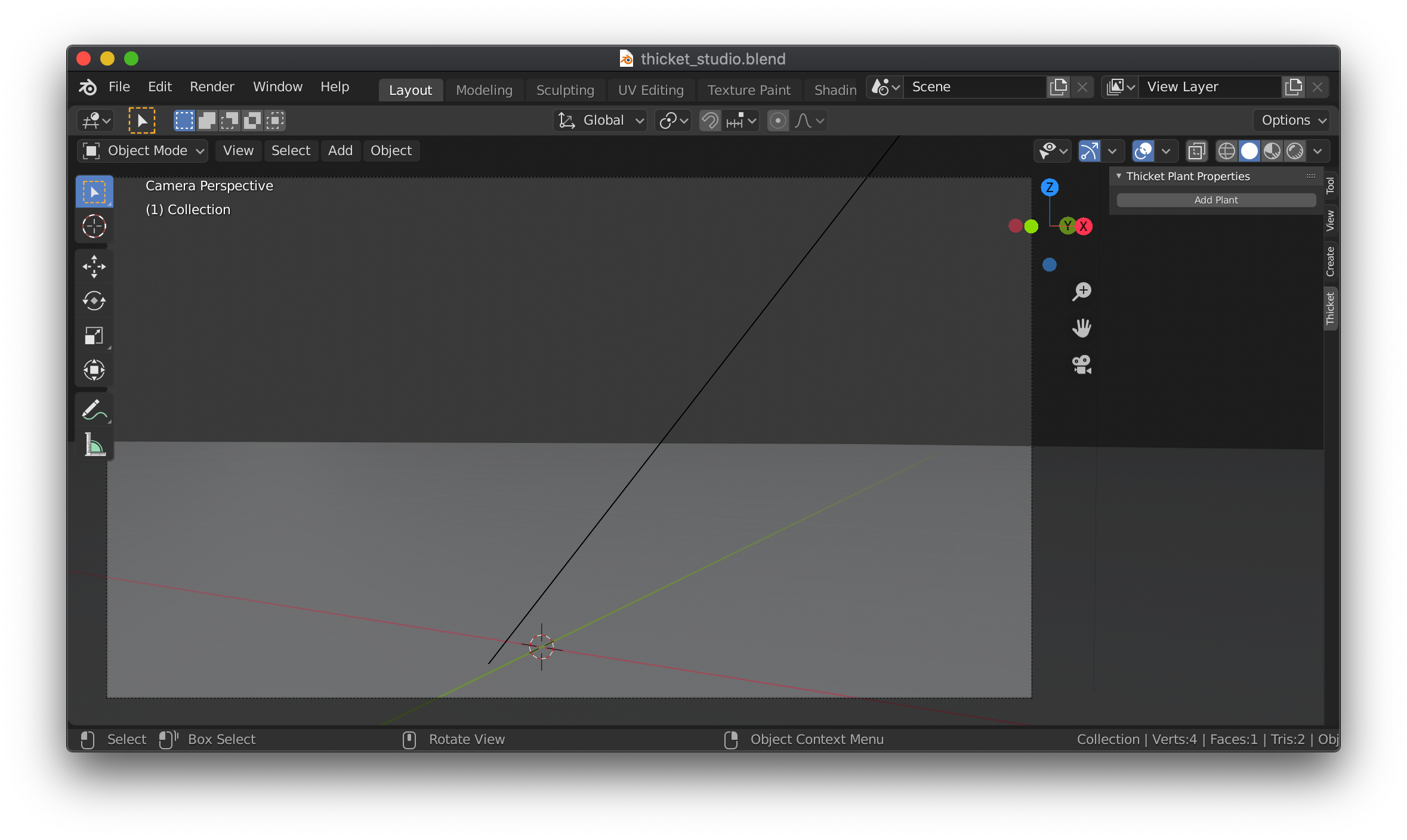
Task: Click the blue Z axis gizmo ball
Action: point(1050,187)
